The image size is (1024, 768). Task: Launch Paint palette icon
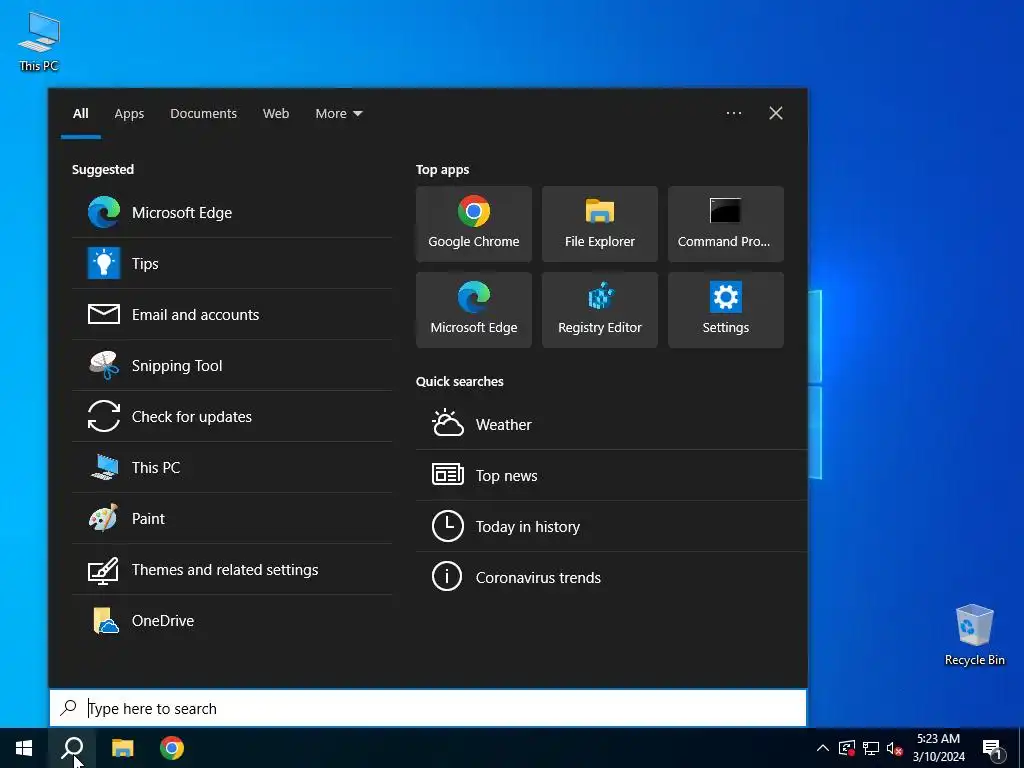(104, 518)
